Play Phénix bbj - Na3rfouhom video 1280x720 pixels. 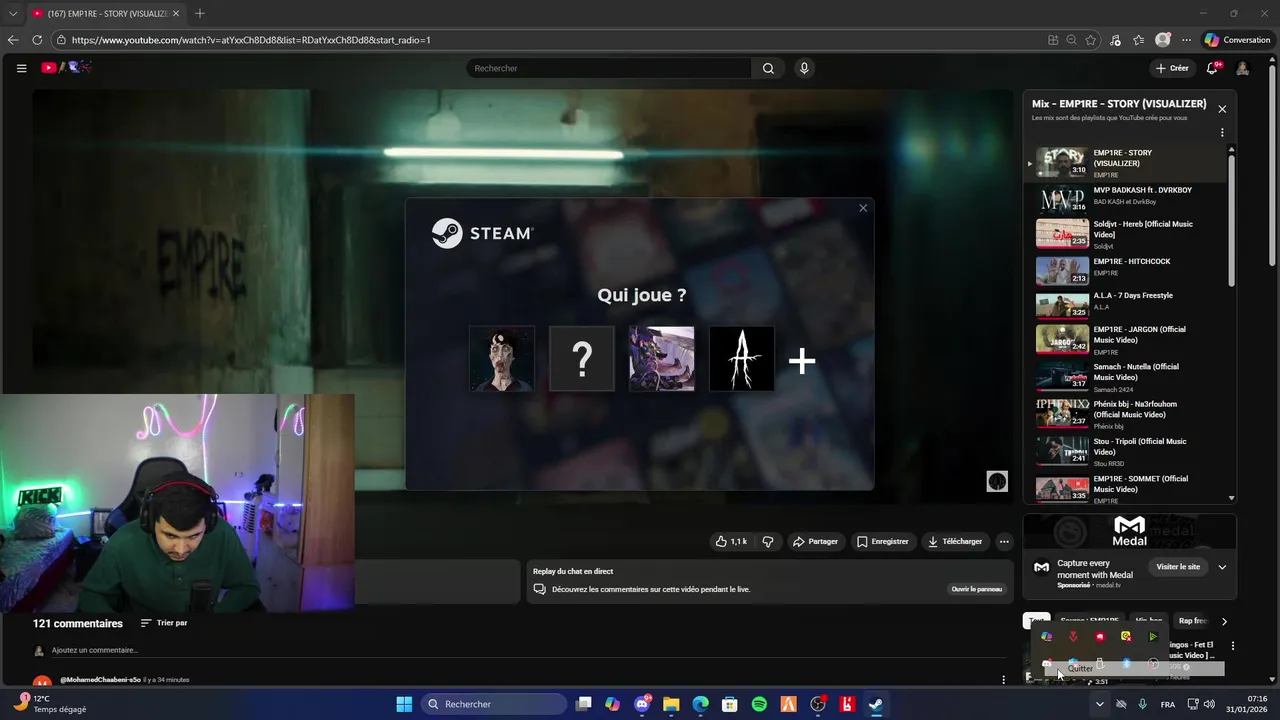(x=1125, y=414)
